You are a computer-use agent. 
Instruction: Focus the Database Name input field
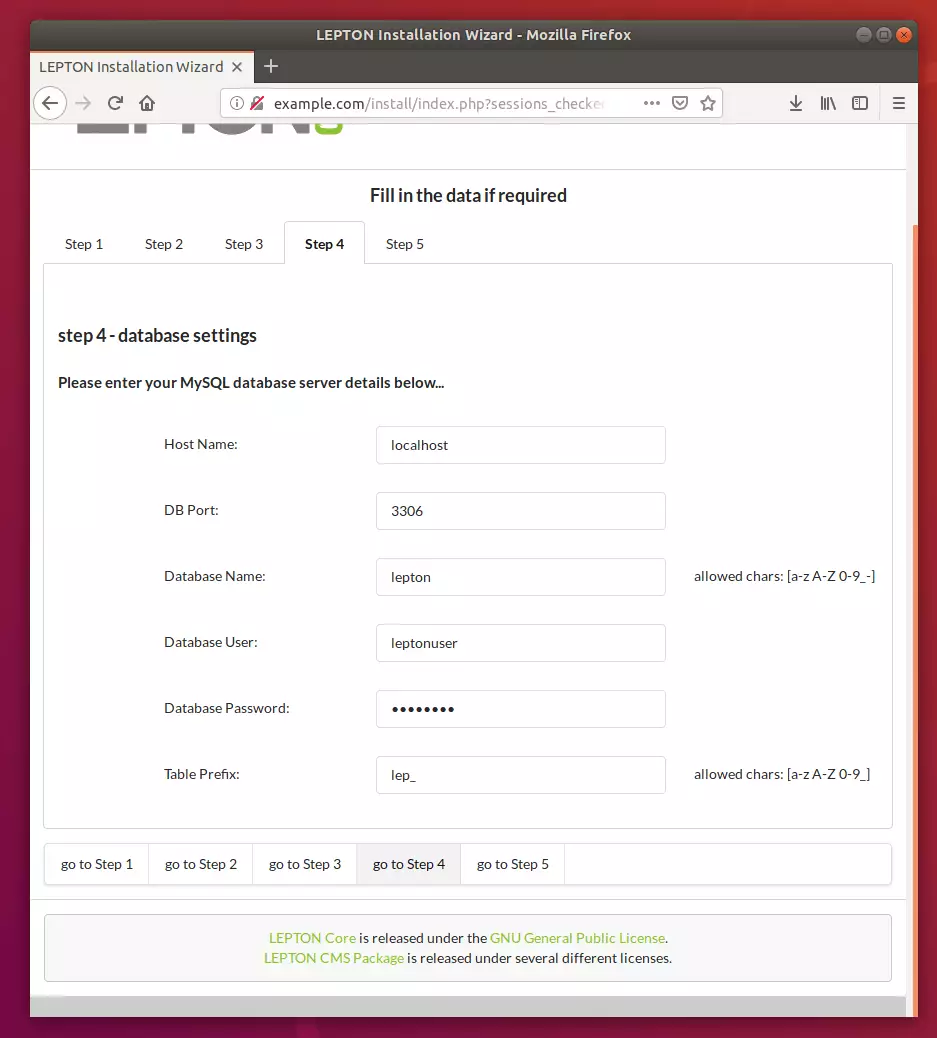click(520, 577)
